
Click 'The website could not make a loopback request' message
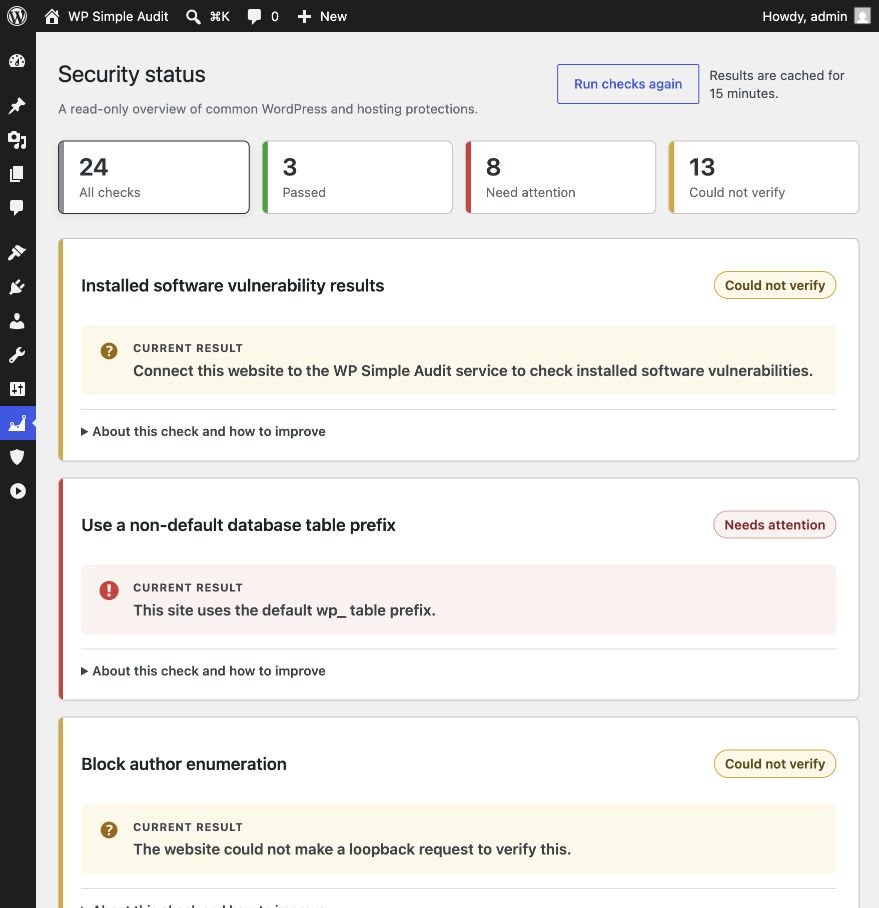click(x=352, y=850)
